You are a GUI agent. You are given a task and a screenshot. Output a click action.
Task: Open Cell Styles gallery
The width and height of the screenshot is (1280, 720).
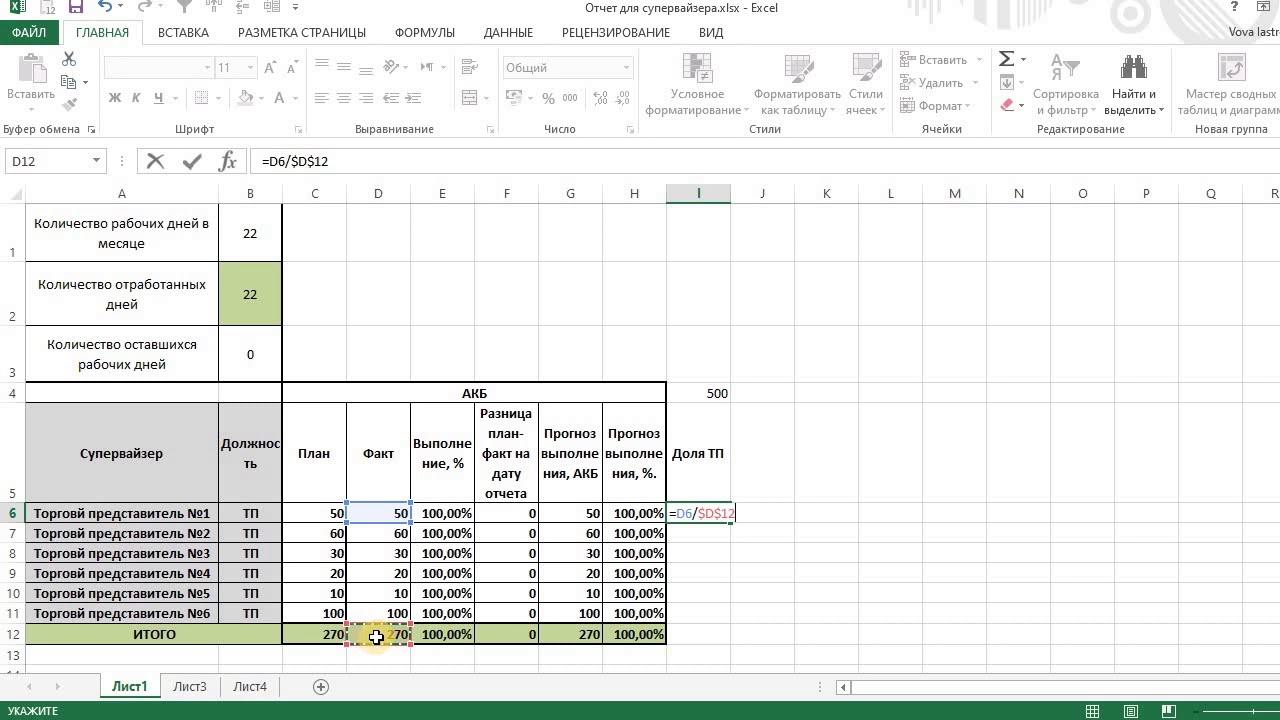(x=865, y=85)
